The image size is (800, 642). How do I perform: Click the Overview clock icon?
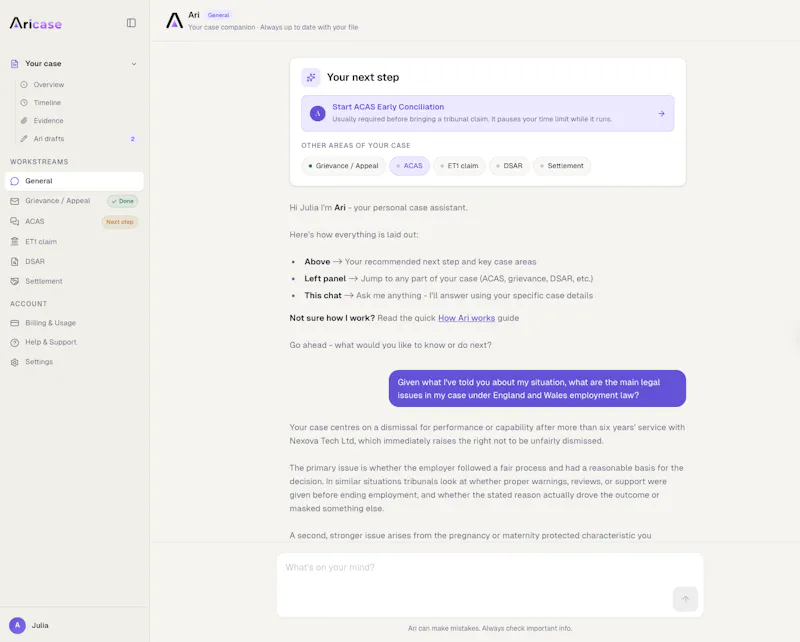[x=24, y=85]
